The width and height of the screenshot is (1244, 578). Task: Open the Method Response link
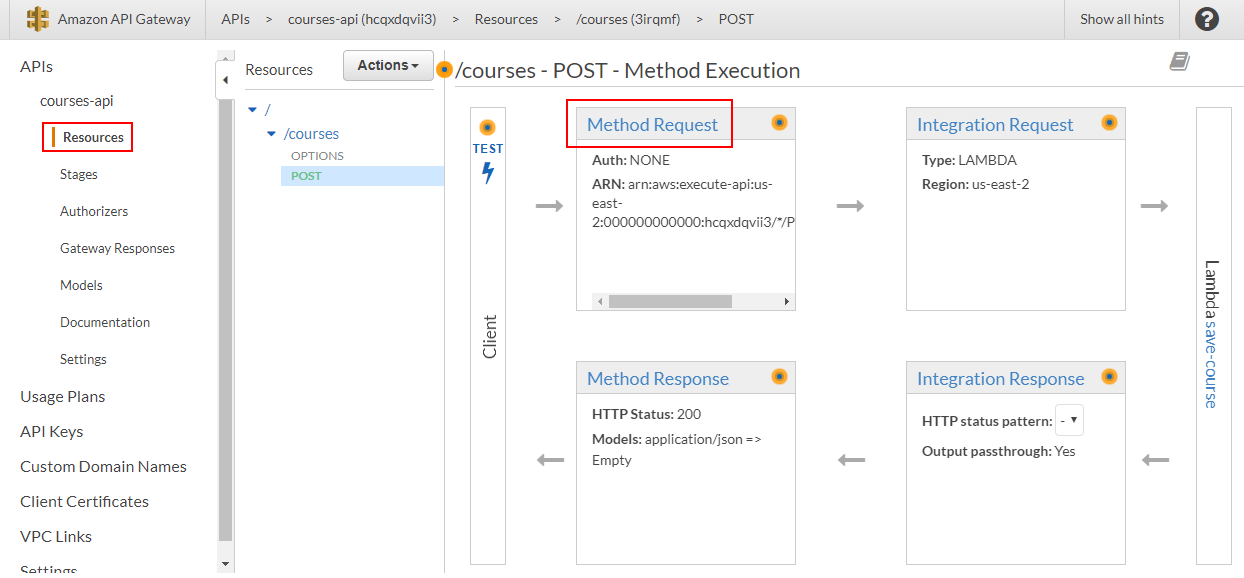658,379
